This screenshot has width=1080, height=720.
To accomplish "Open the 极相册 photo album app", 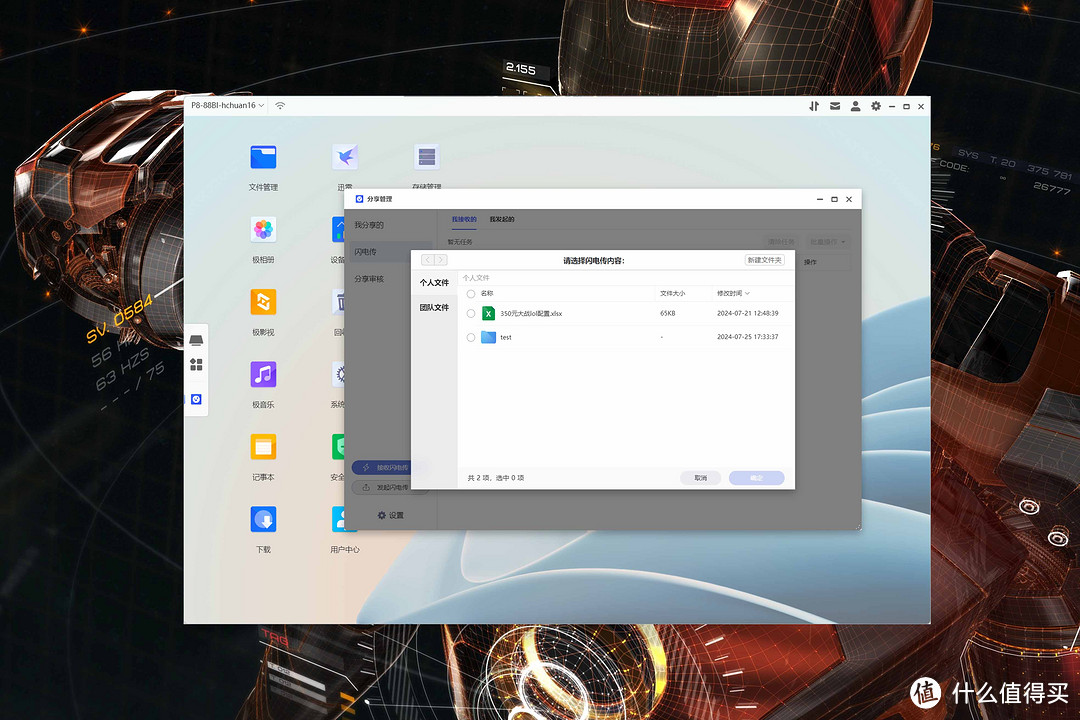I will tap(263, 230).
